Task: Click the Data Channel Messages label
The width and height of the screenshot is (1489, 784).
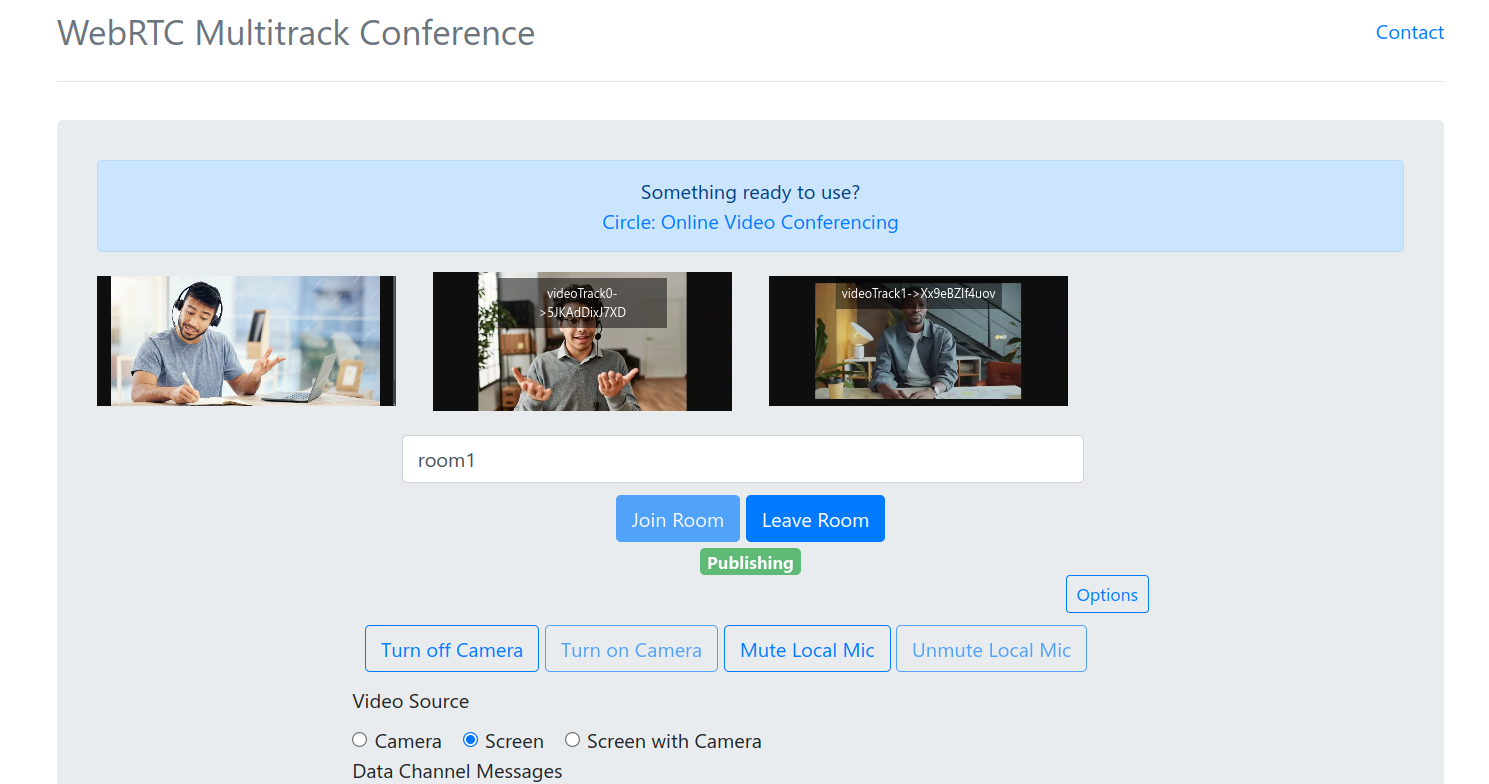Action: pos(457,771)
